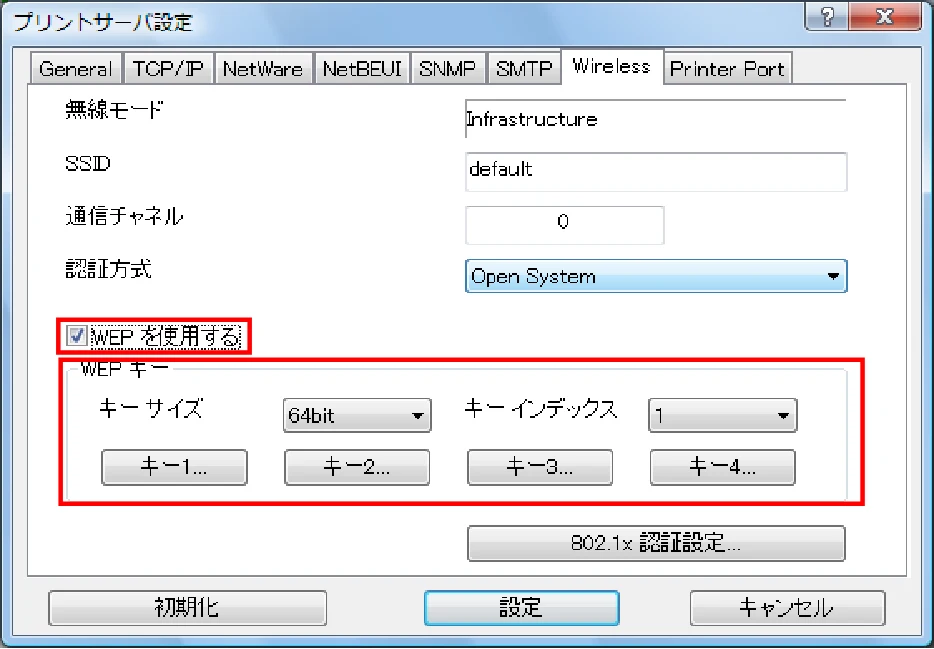
Task: Click the SSID label text
Action: [x=88, y=163]
